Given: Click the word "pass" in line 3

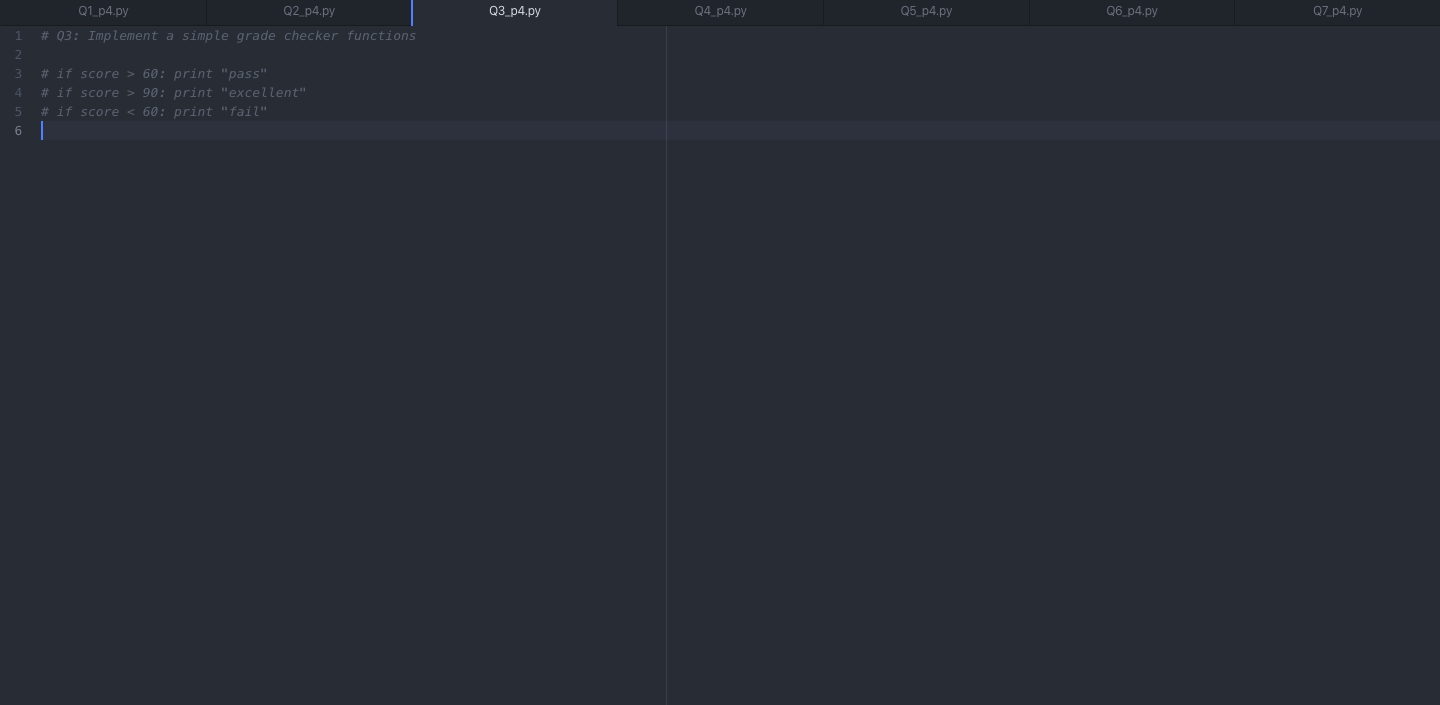Looking at the screenshot, I should pos(244,74).
